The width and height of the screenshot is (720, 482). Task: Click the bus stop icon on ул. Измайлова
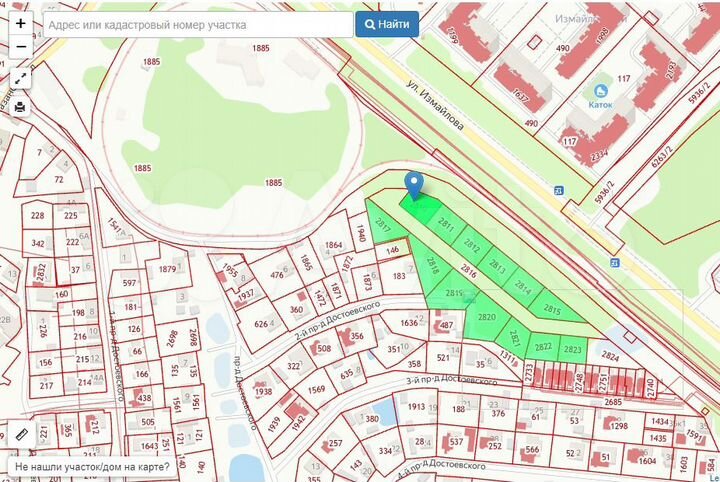click(559, 190)
